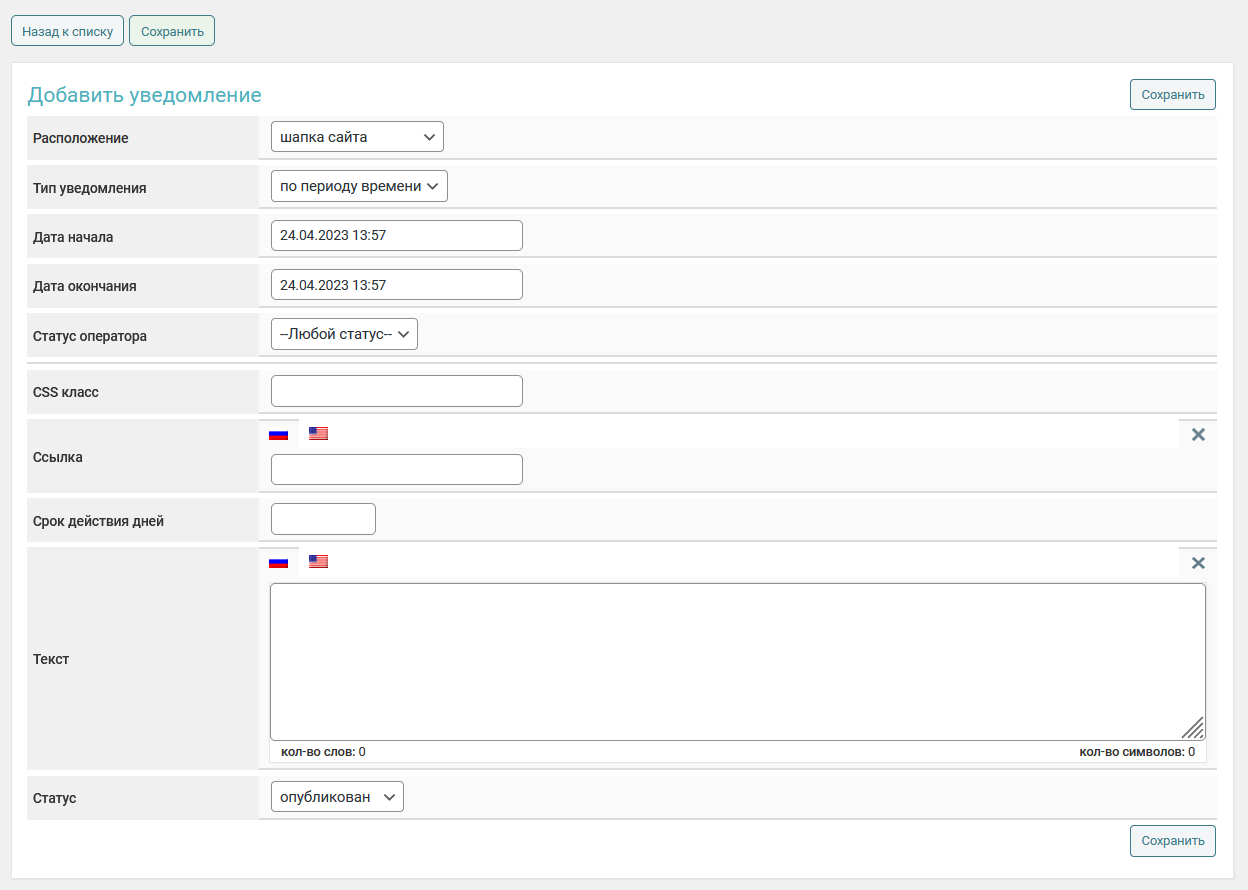Expand the Тип уведомления dropdown
The image size is (1248, 890).
[359, 186]
